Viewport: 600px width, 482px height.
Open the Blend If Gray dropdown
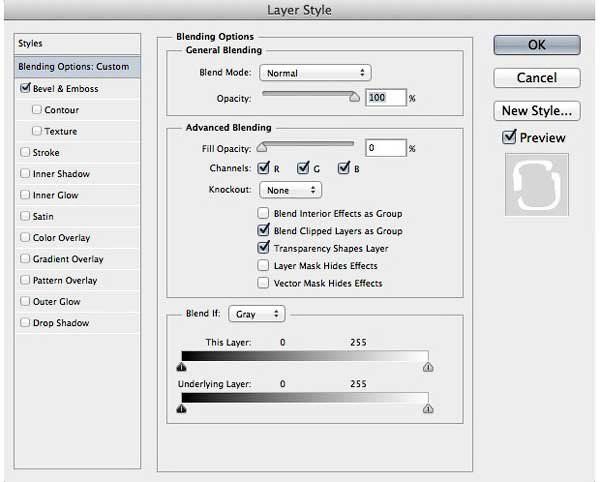click(257, 314)
